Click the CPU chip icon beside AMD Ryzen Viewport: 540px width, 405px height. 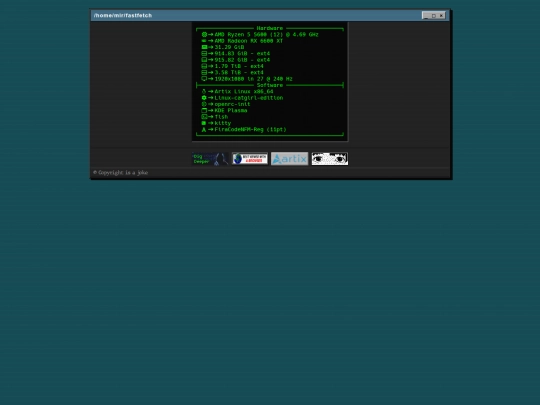[204, 34]
